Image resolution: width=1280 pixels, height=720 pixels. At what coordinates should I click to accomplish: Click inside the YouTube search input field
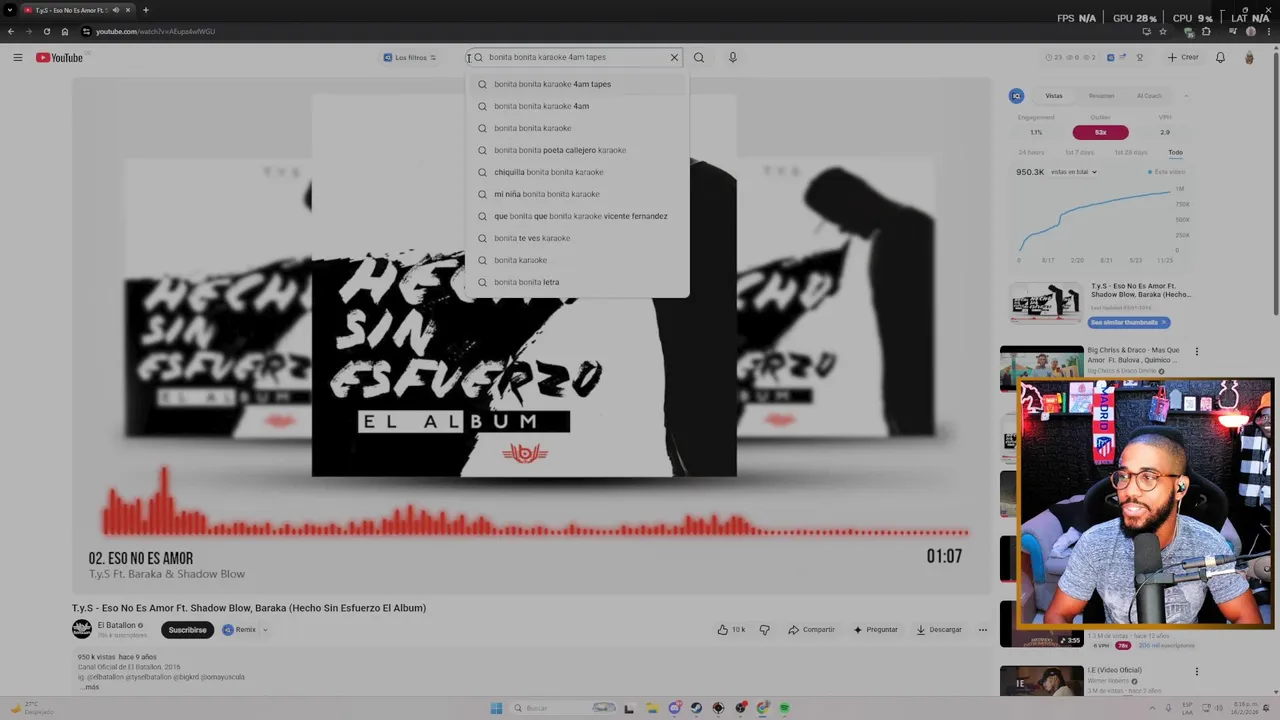pos(575,57)
